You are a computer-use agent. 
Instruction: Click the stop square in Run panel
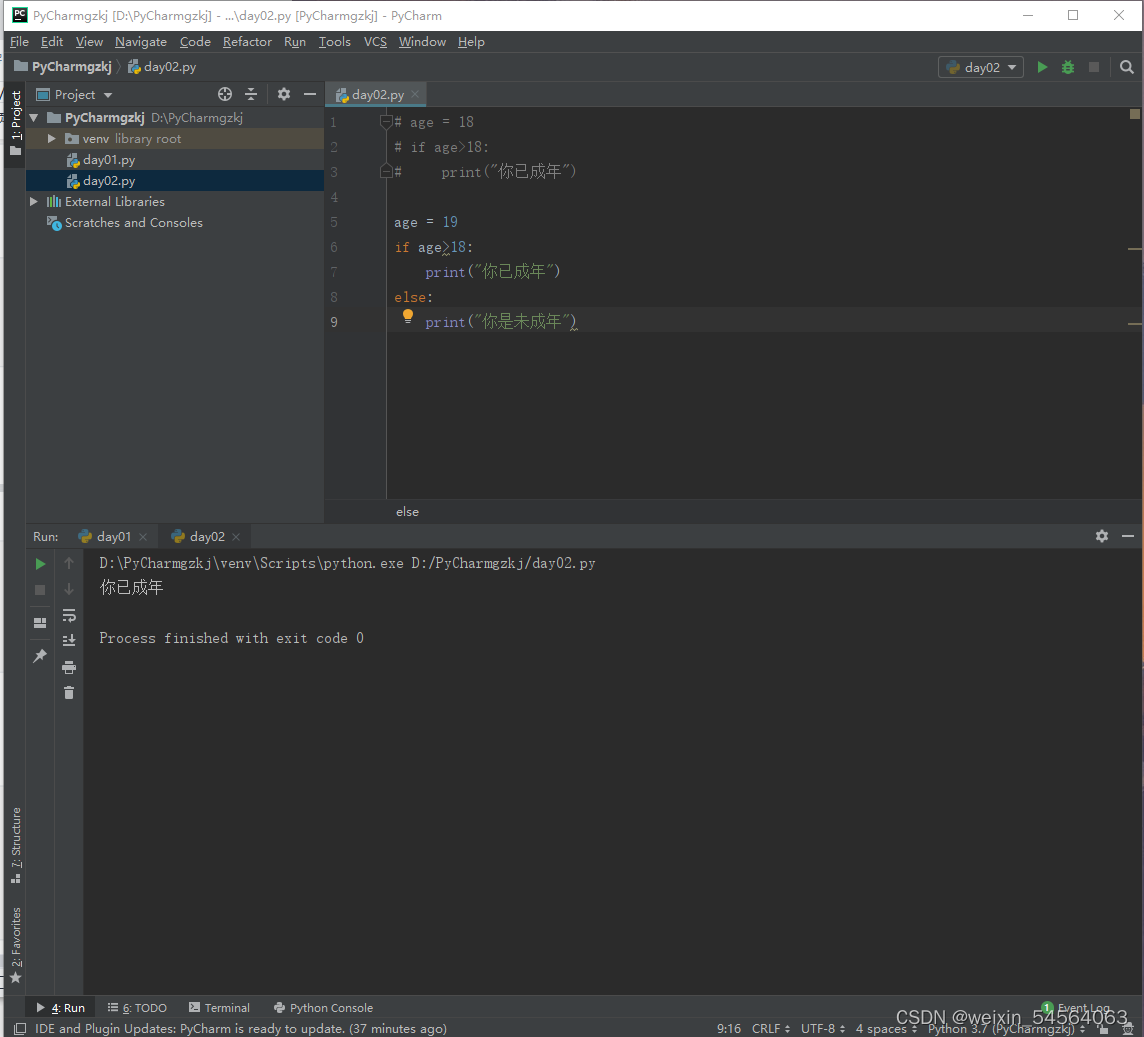coord(40,590)
